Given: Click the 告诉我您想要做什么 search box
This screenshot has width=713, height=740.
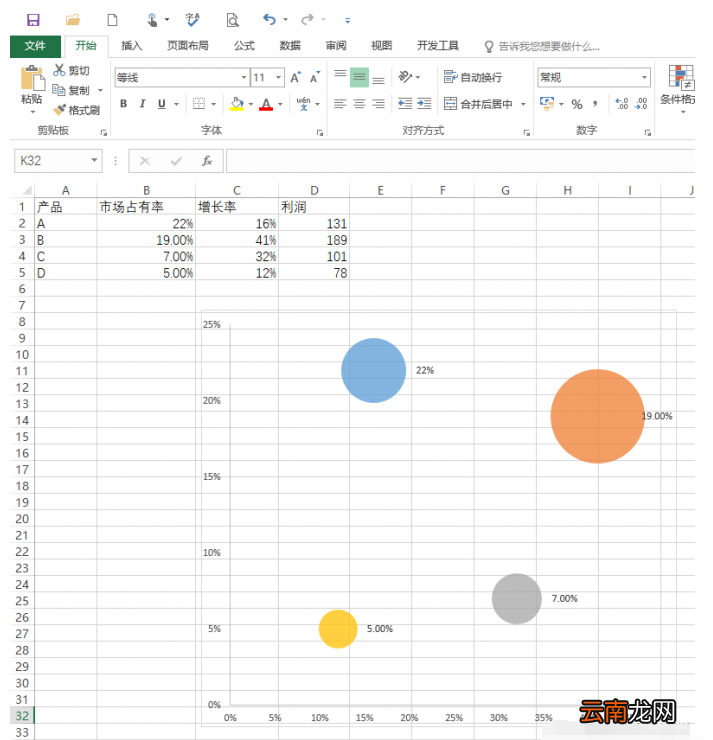Looking at the screenshot, I should pos(543,46).
